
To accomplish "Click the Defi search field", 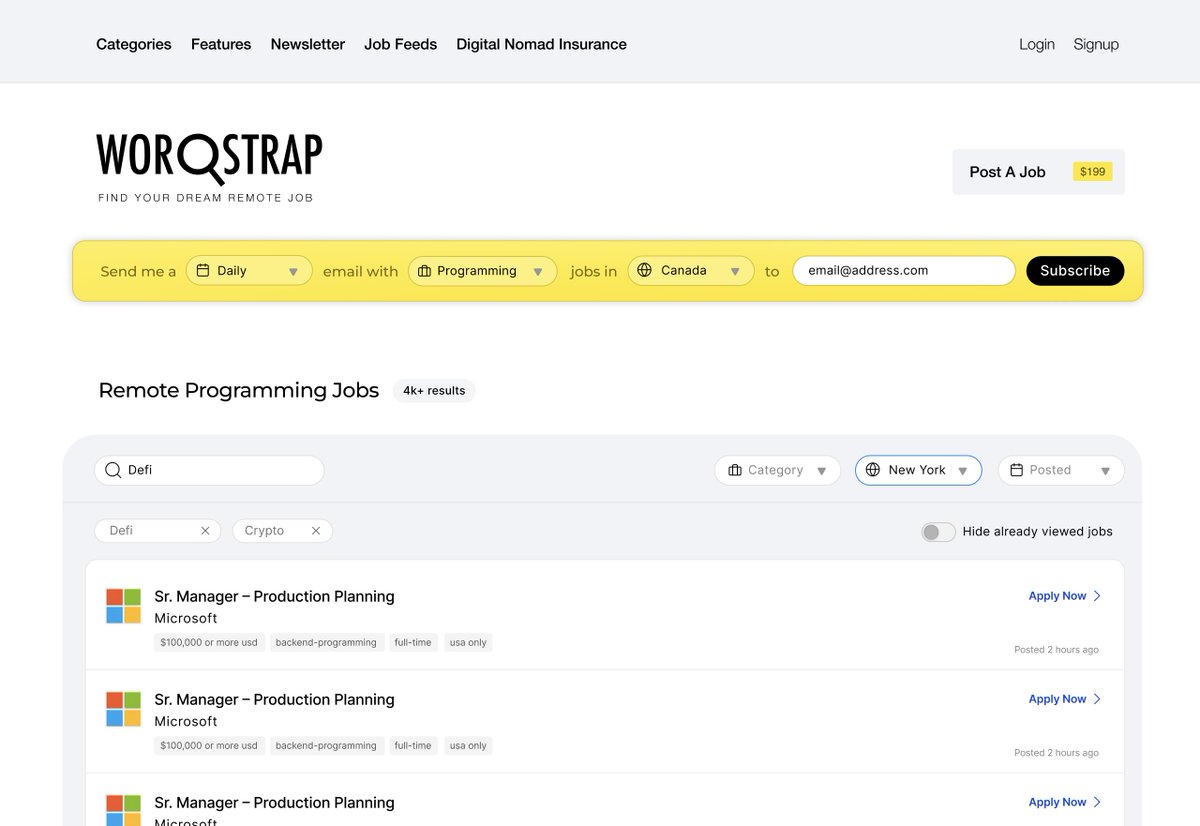I will 209,470.
